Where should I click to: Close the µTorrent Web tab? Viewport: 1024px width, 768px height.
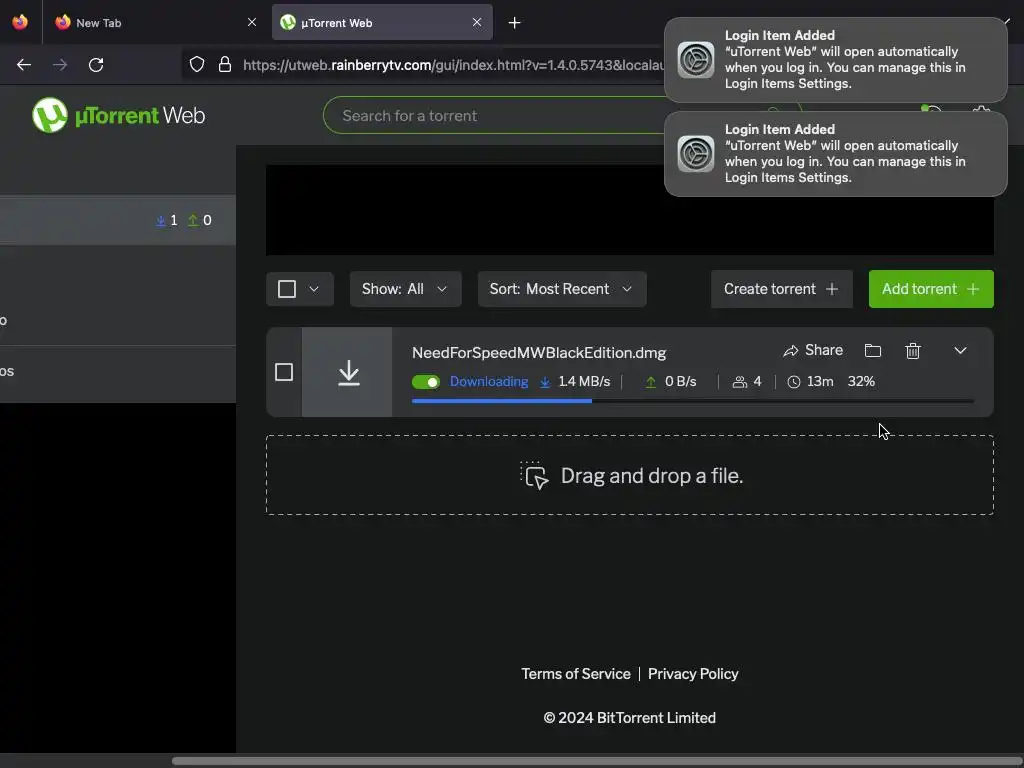pos(477,22)
